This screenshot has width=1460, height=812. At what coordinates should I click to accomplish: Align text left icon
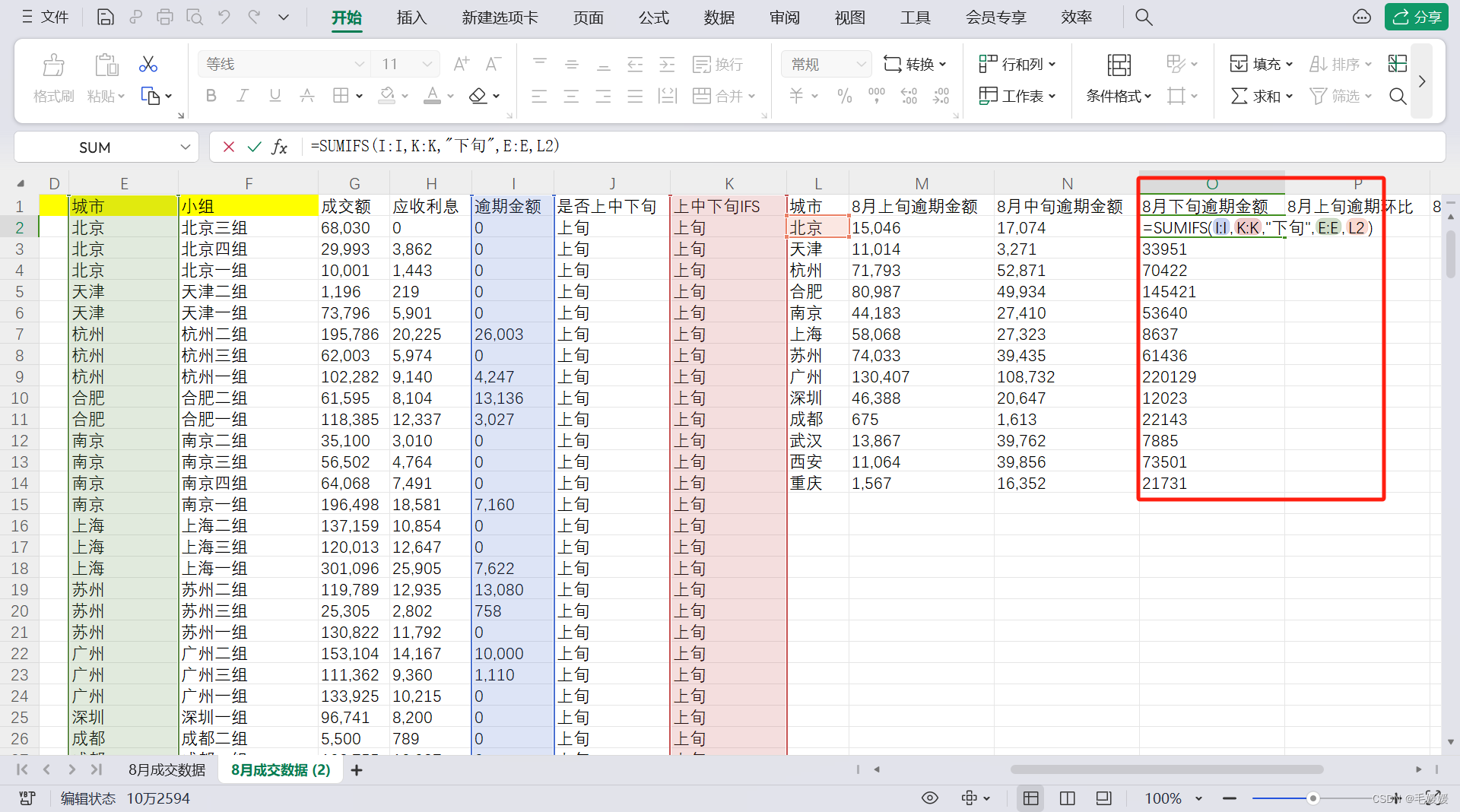pyautogui.click(x=539, y=96)
